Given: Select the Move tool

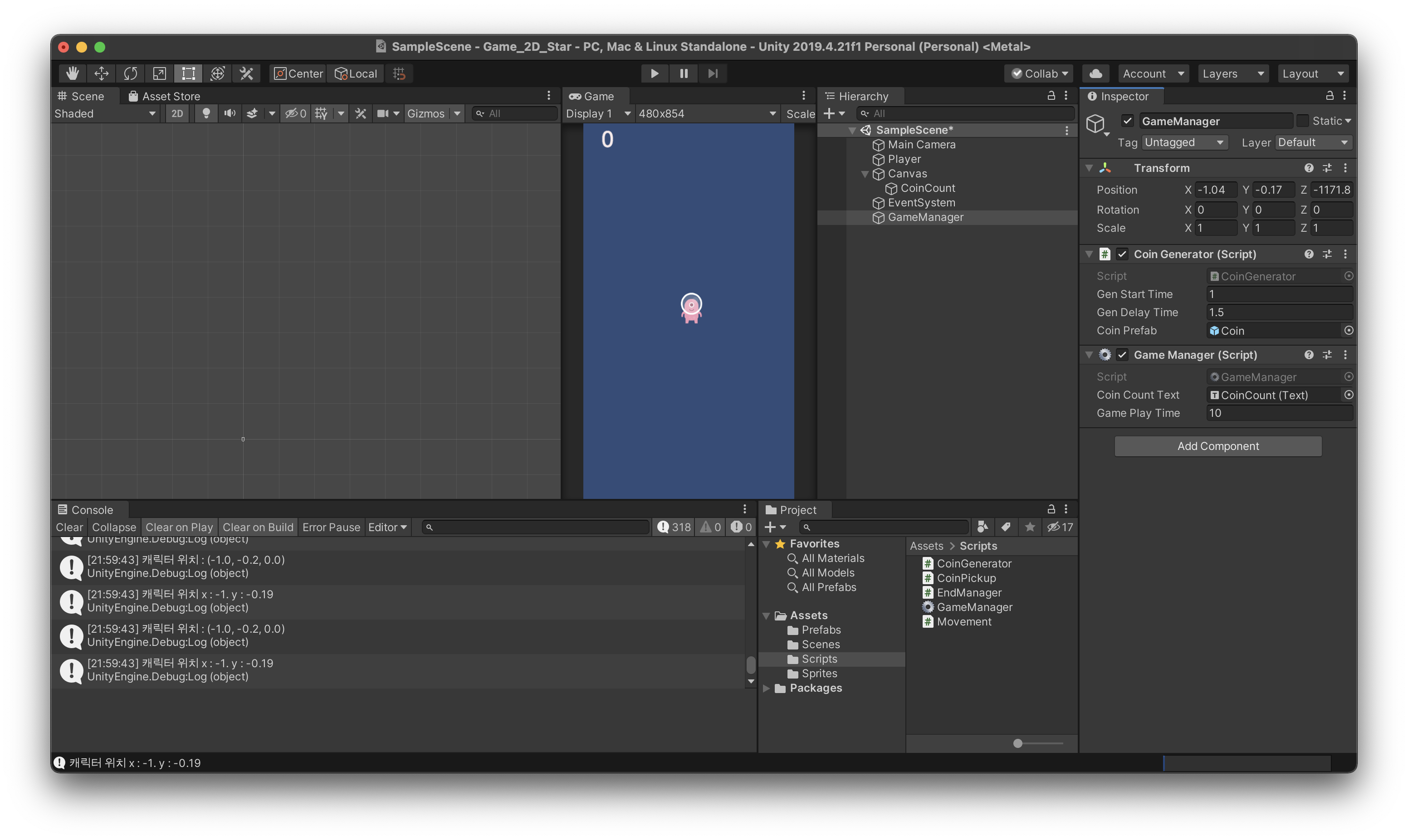Looking at the screenshot, I should [x=101, y=73].
